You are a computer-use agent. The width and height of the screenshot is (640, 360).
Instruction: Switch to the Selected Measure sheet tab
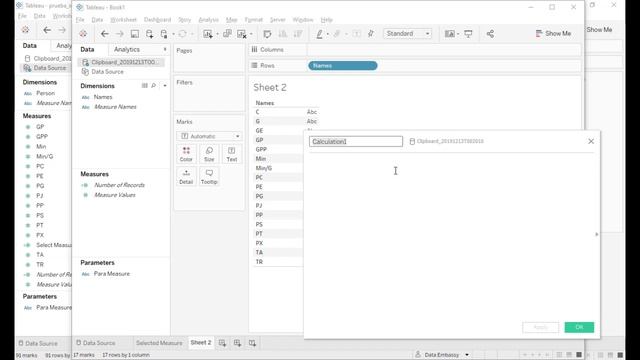point(159,343)
